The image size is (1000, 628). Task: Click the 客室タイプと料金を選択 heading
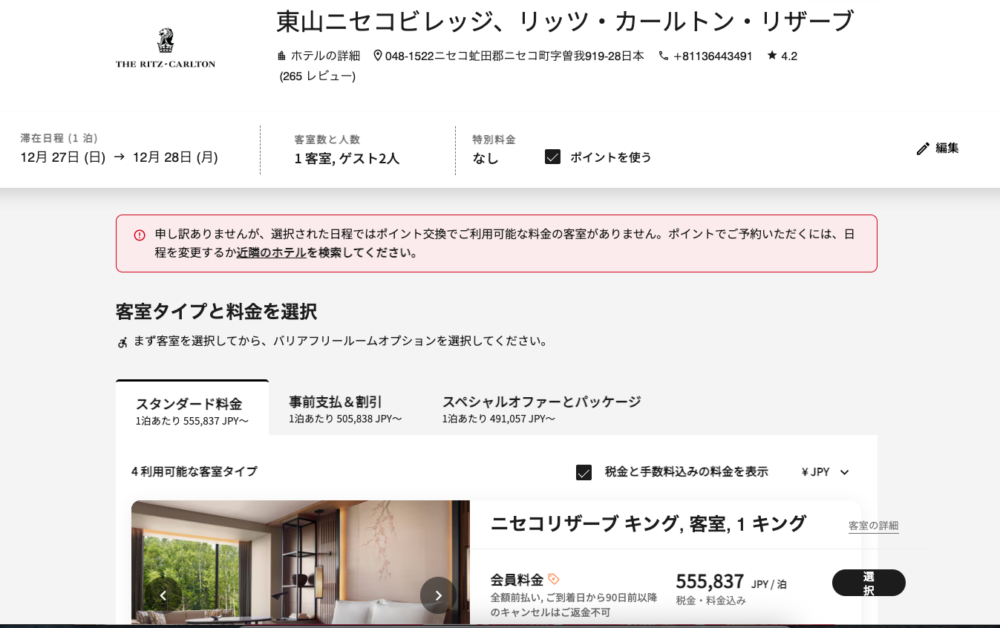216,312
